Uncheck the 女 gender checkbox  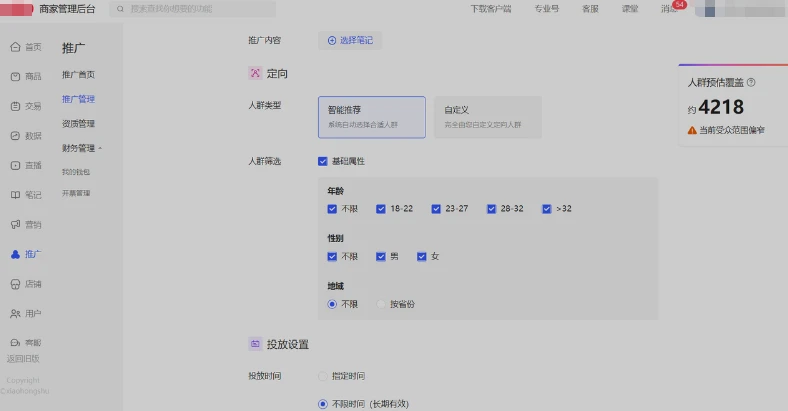pos(421,256)
